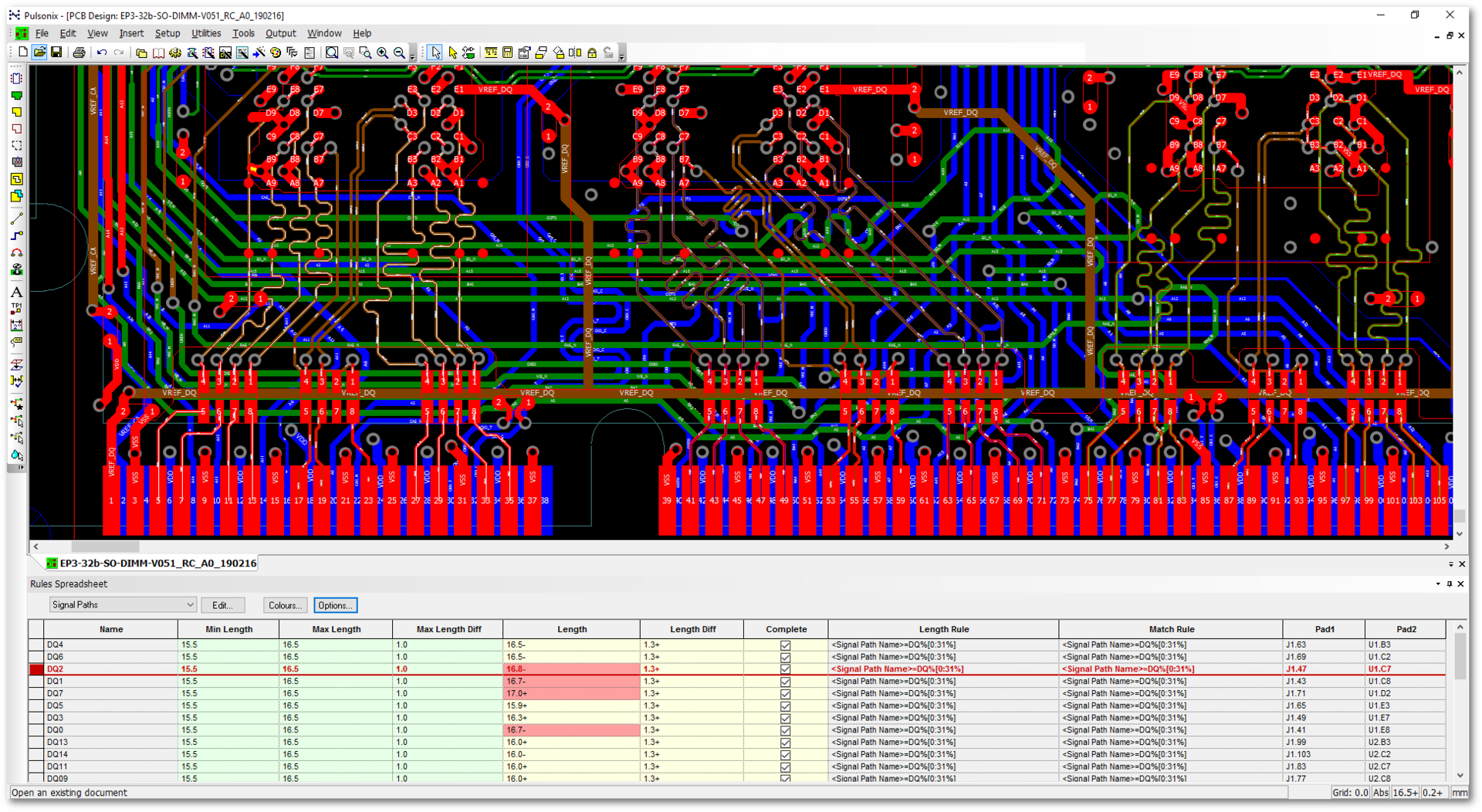The height and width of the screenshot is (812, 1482).
Task: Open the Colours palette toolbar icon
Action: 276,52
